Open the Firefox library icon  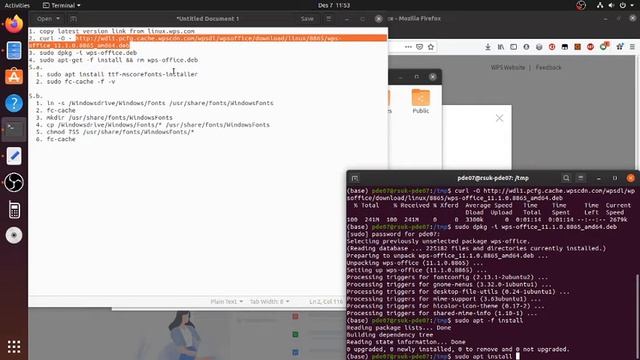click(x=500, y=47)
